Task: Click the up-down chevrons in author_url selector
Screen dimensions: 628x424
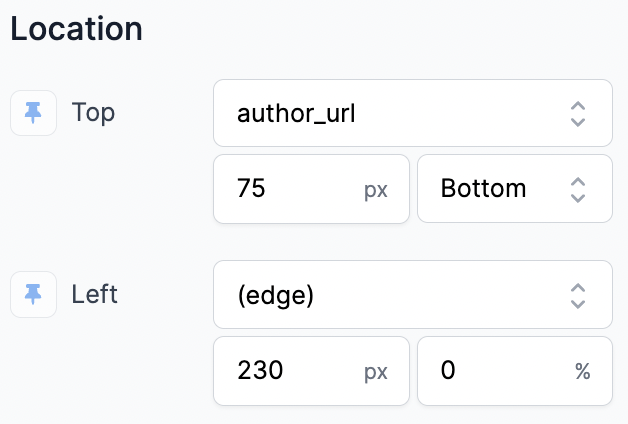Action: click(x=578, y=114)
